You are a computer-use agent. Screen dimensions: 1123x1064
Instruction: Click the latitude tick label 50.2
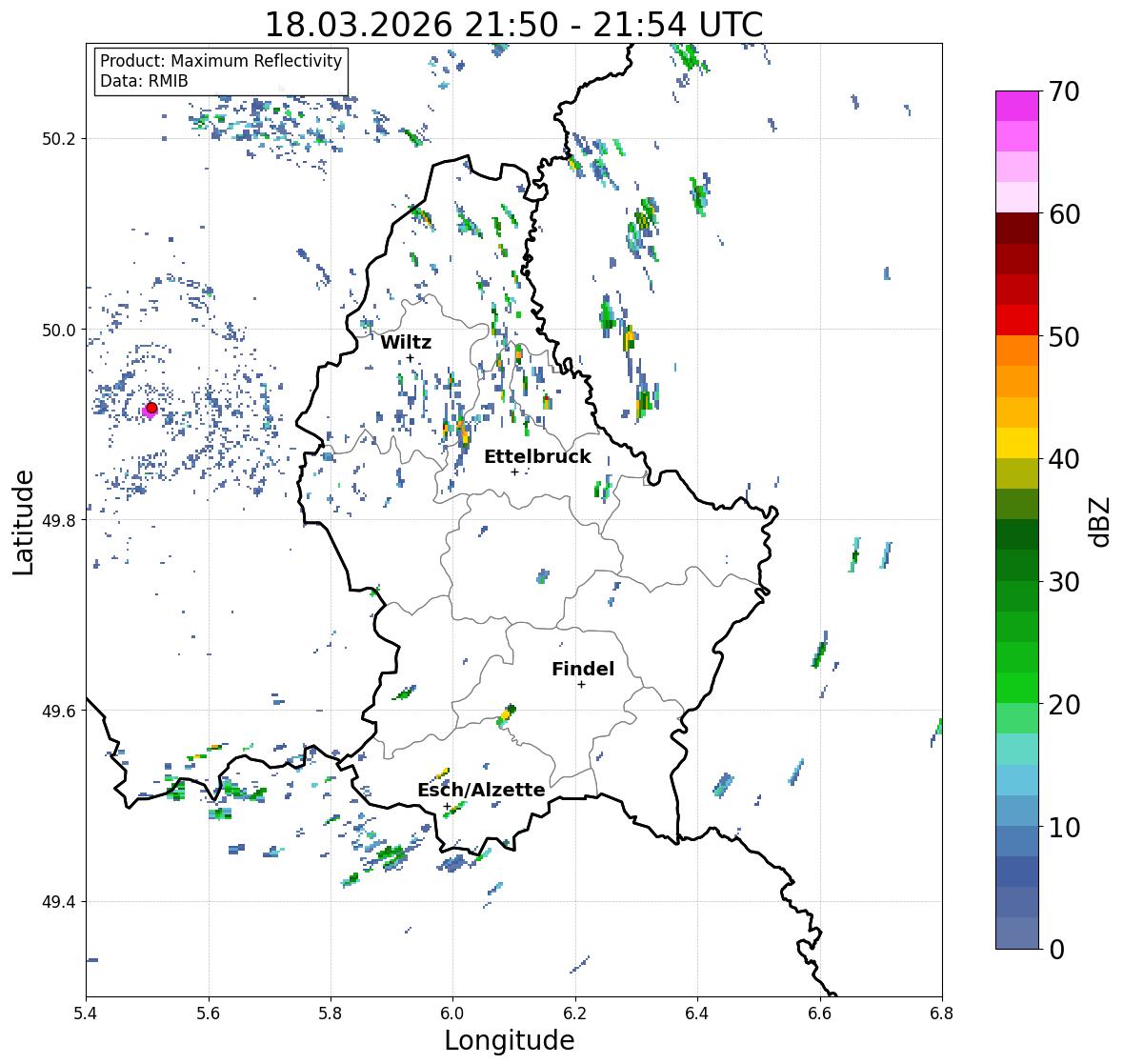pos(59,138)
